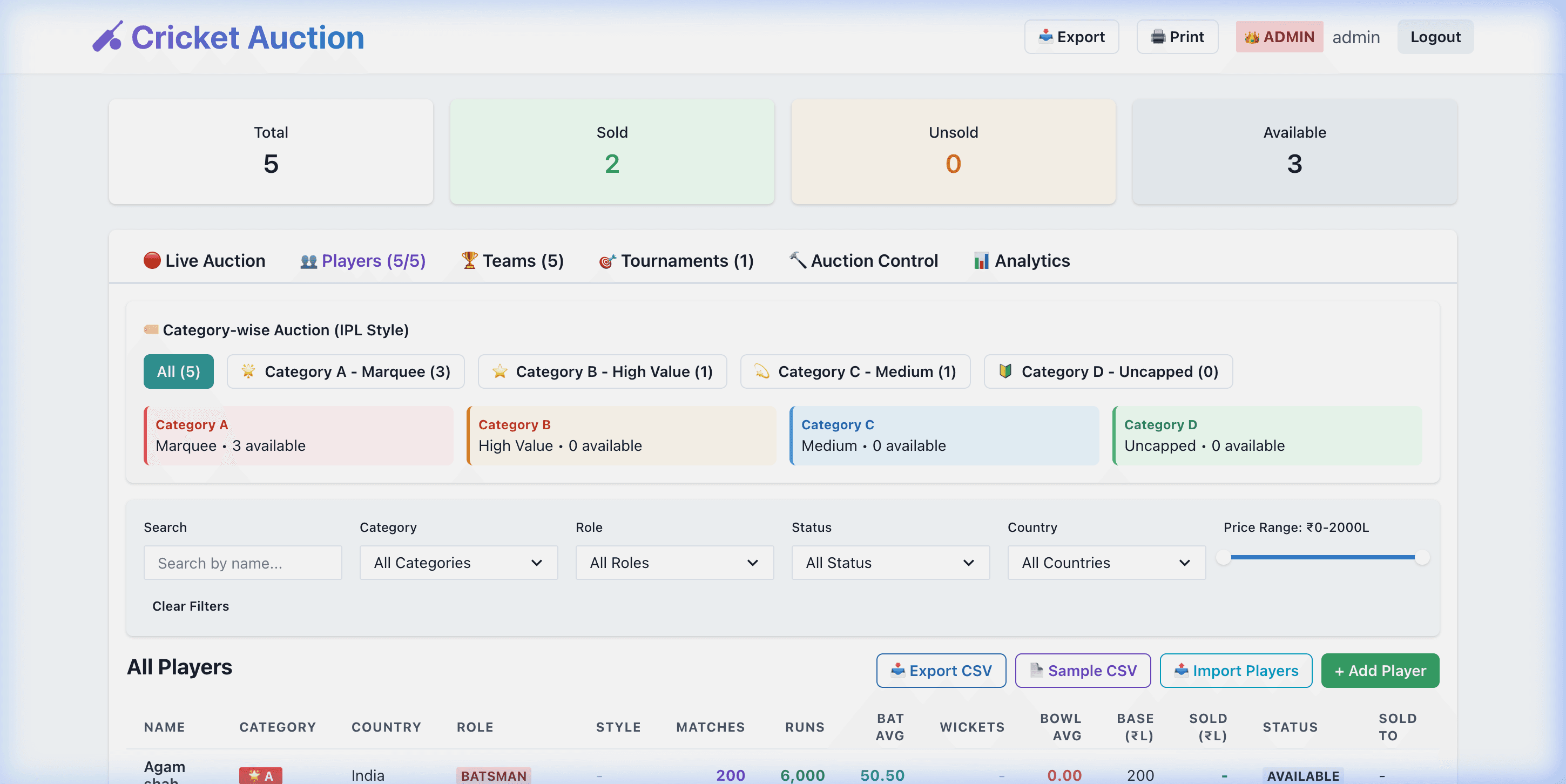Click the red circle Live Auction icon
Screen dimensions: 1566x784
(x=152, y=260)
